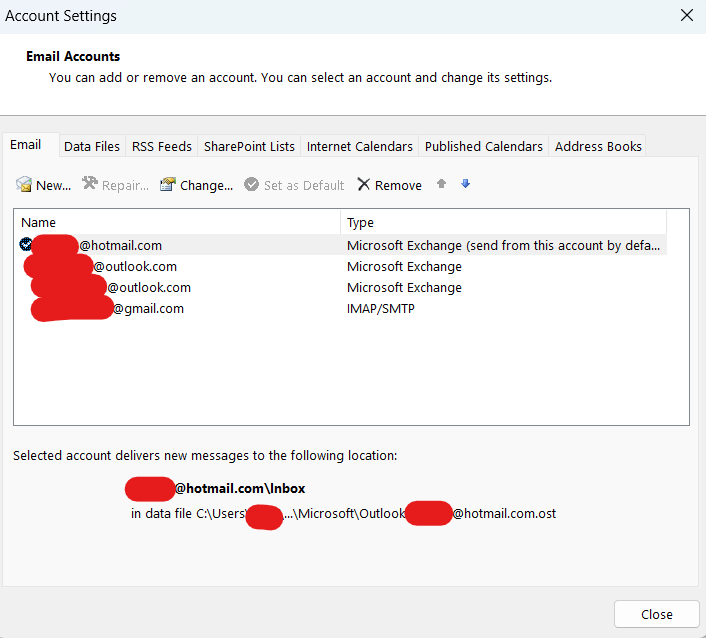Close the Account Settings dialog with X
706x638 pixels.
(x=687, y=15)
